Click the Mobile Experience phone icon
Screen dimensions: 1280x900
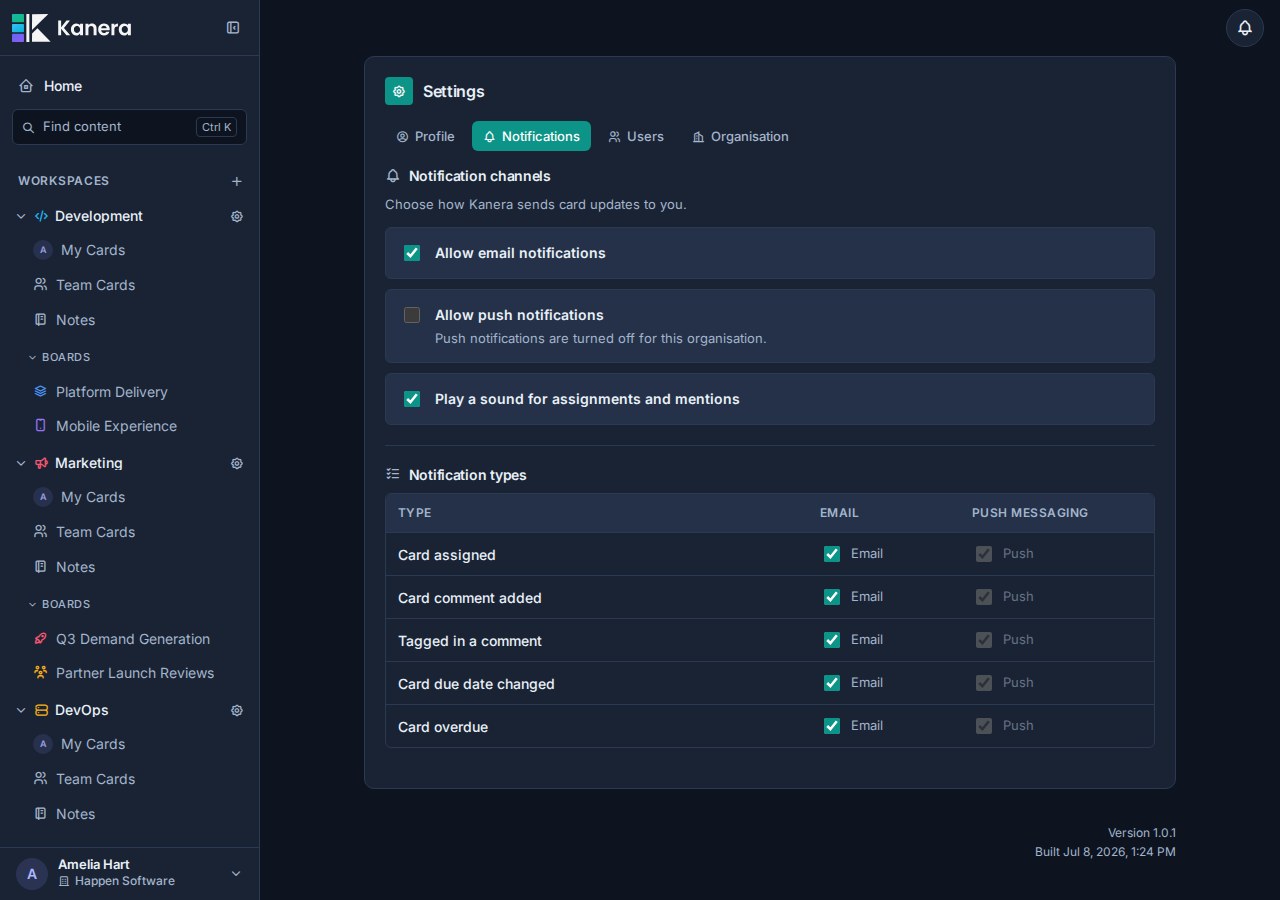coord(40,426)
